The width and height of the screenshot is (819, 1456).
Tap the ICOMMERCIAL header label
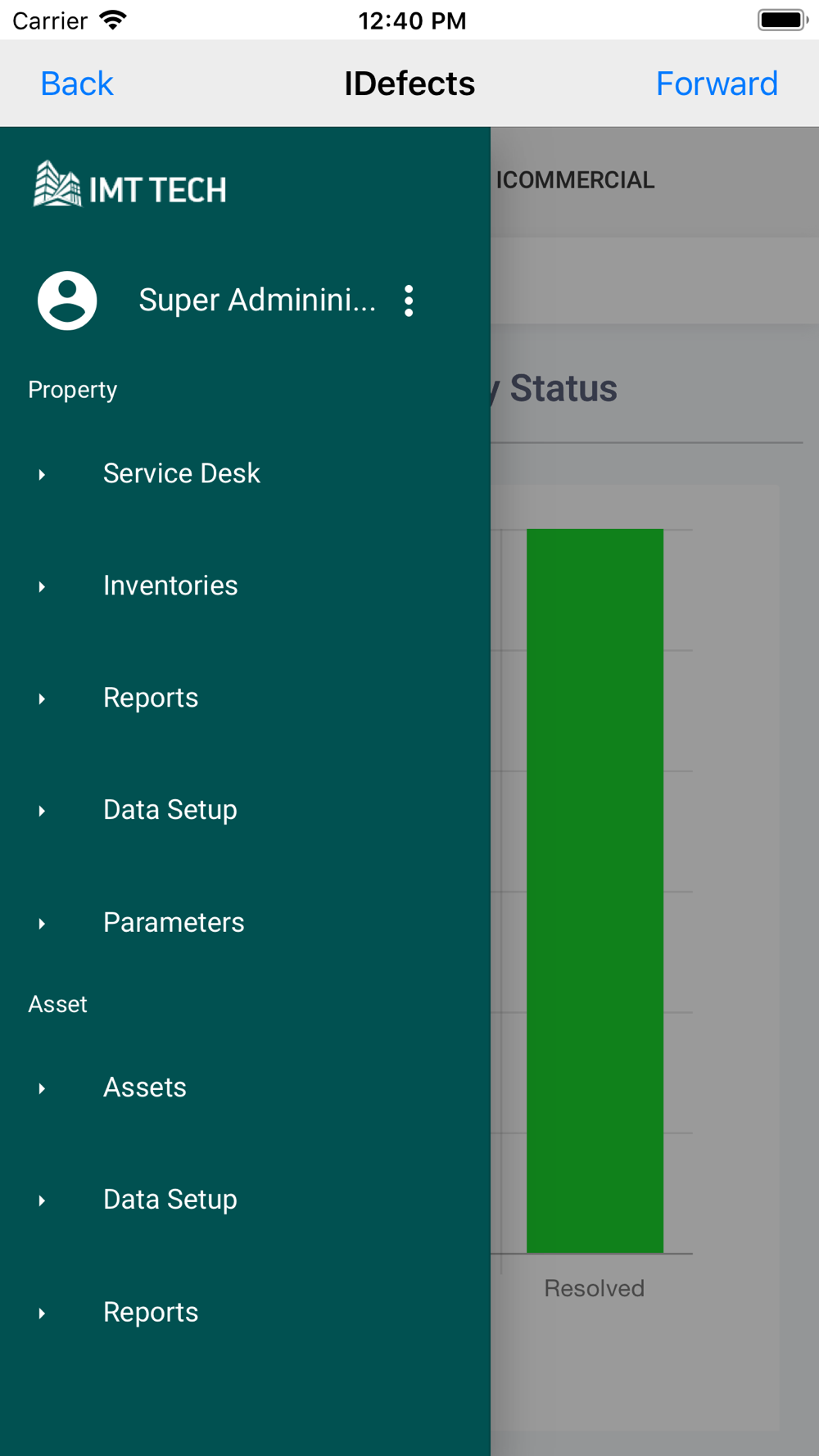click(x=575, y=180)
